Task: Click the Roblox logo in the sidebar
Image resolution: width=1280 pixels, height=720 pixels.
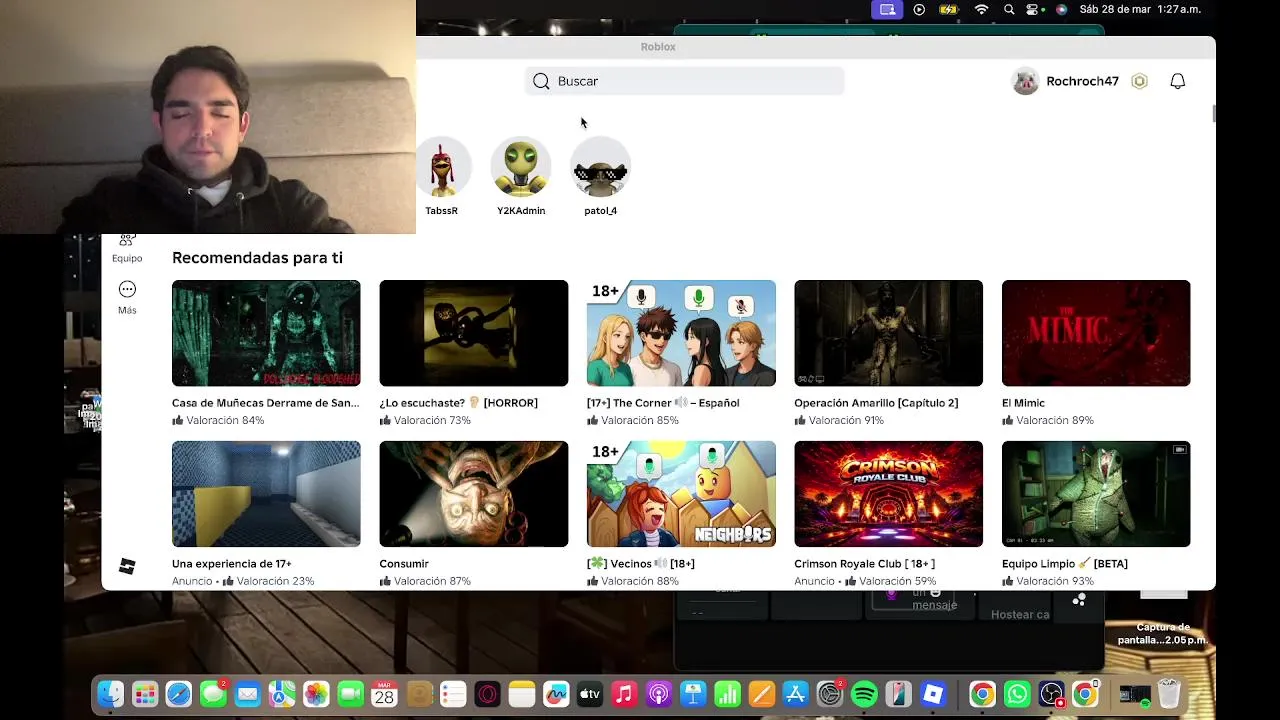Action: tap(127, 566)
